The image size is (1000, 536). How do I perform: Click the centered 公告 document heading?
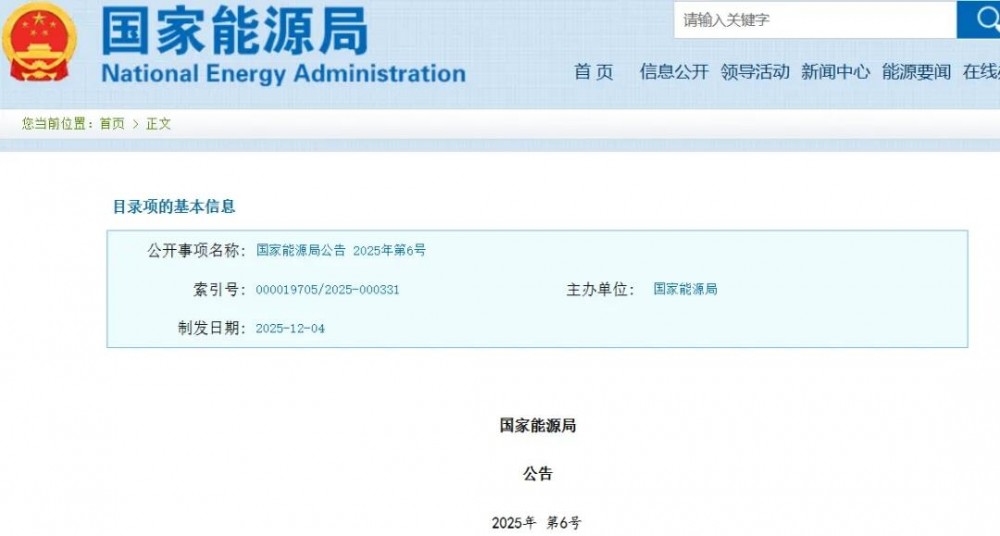pyautogui.click(x=538, y=474)
